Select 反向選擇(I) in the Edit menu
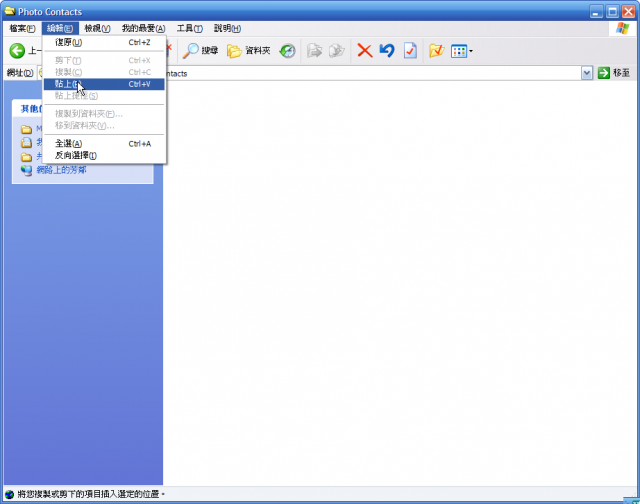 pyautogui.click(x=104, y=155)
